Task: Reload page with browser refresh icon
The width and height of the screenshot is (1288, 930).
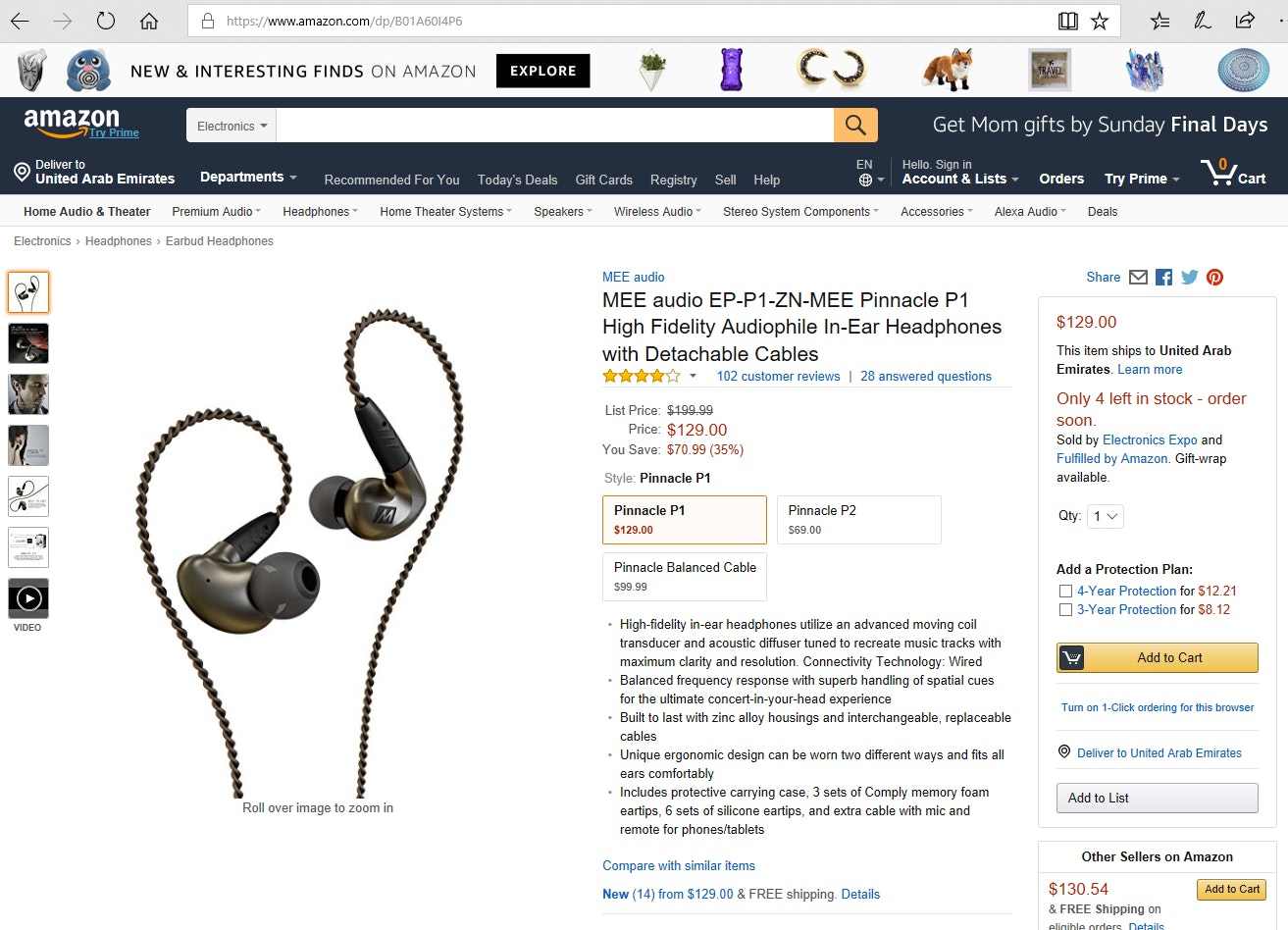Action: pos(106,21)
